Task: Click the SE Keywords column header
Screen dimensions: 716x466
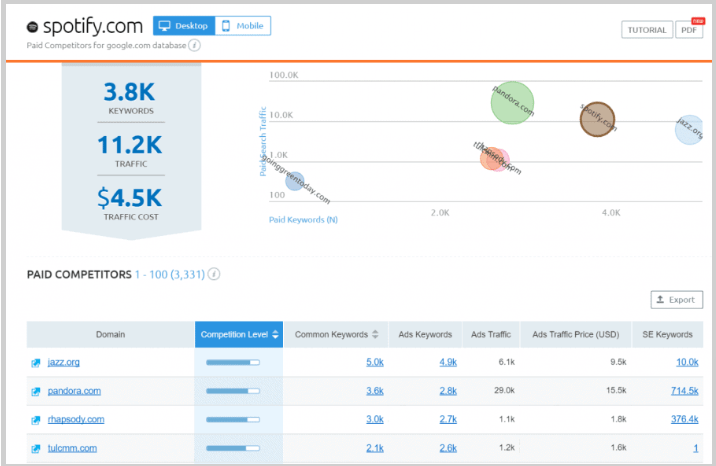Action: click(668, 335)
